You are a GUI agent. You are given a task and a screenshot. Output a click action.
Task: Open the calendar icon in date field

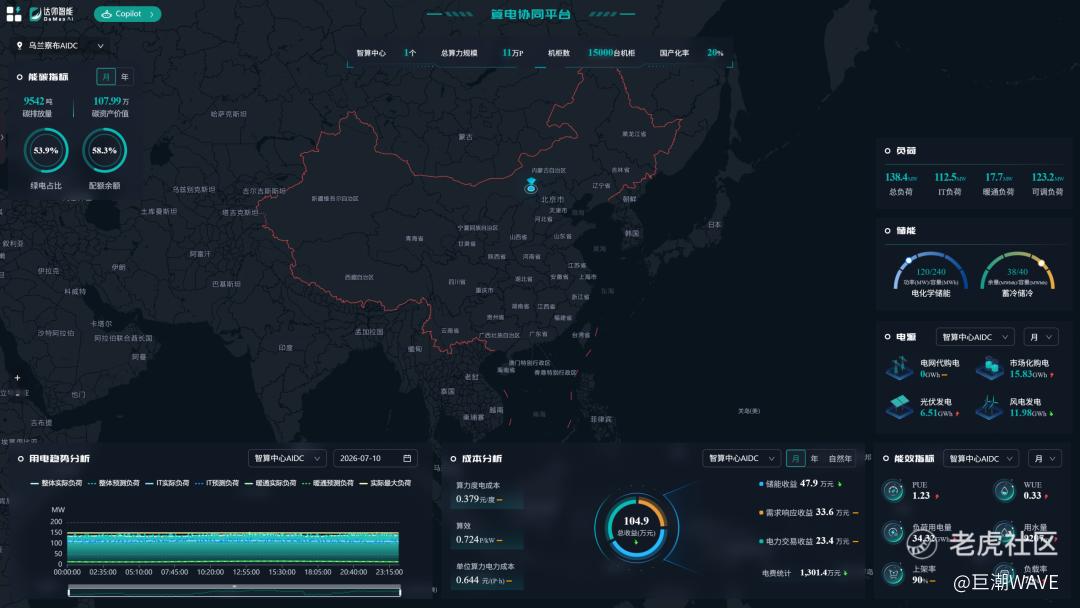407,459
